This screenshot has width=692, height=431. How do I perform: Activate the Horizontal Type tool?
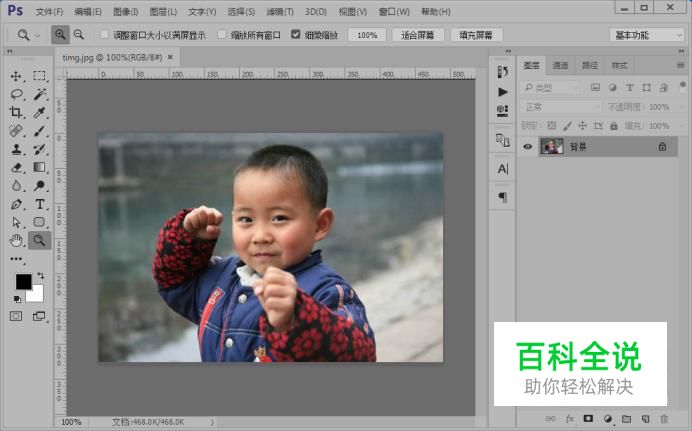click(40, 204)
